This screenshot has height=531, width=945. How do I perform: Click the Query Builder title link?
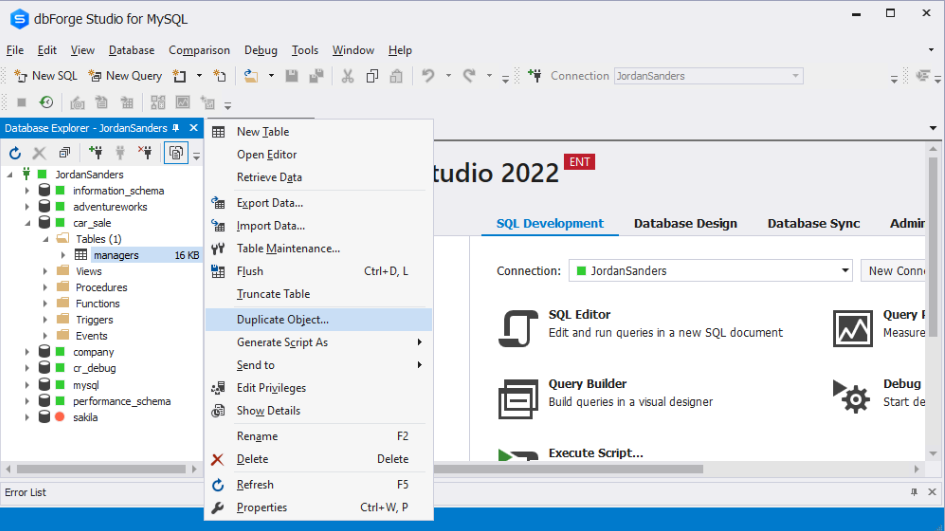[x=588, y=384]
